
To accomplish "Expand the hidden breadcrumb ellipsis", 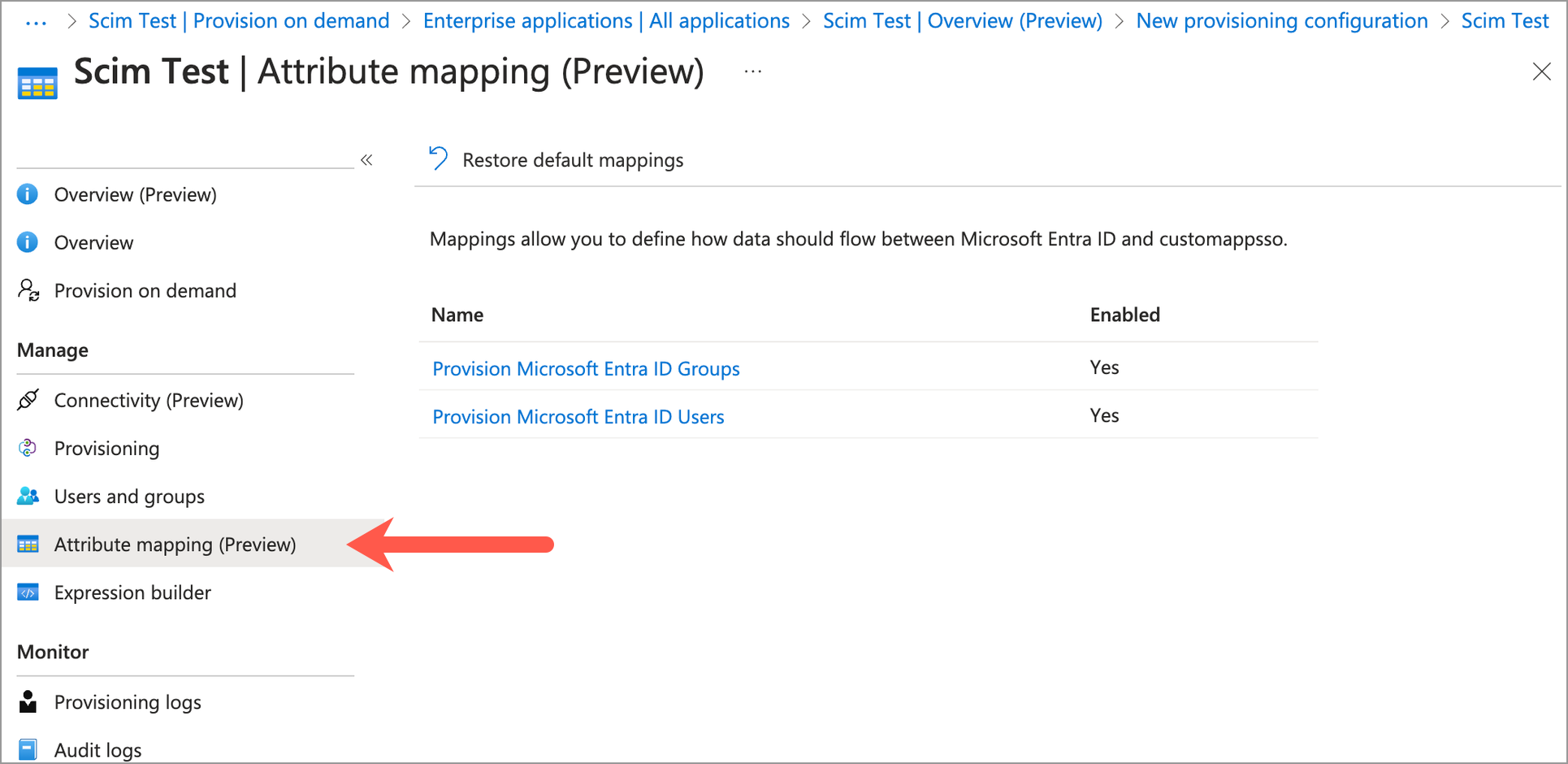I will pos(36,22).
